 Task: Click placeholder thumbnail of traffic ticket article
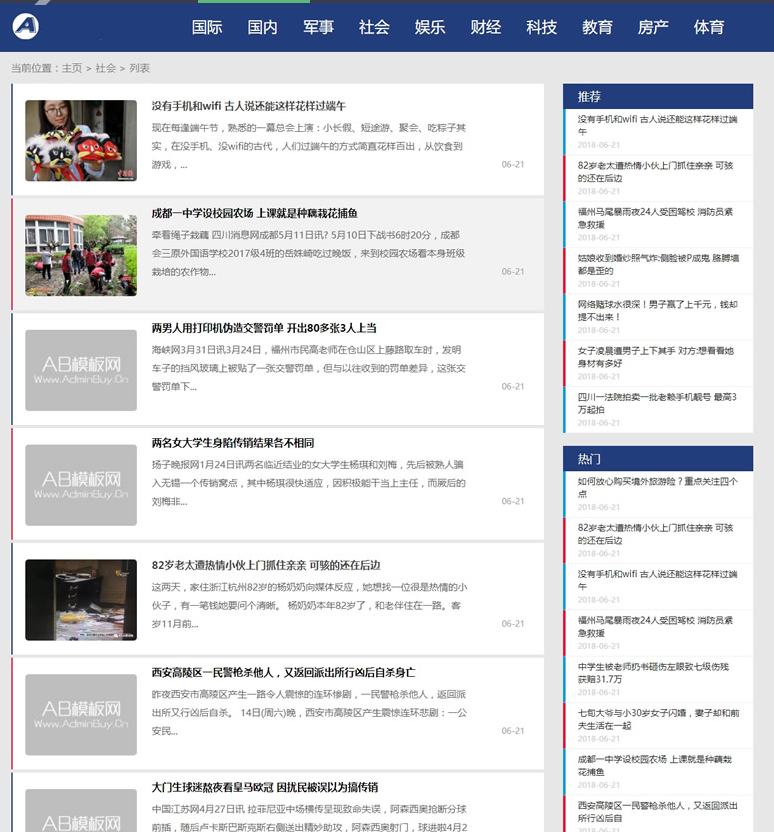81,370
